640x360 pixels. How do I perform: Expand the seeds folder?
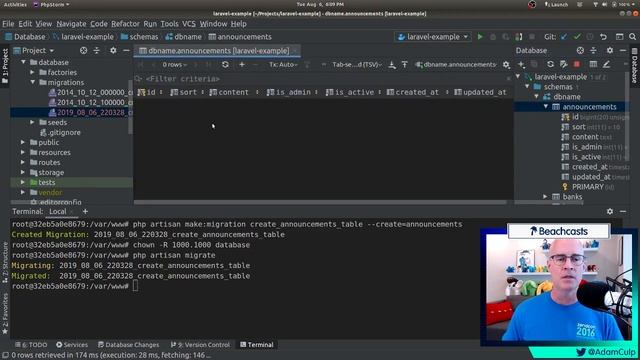click(33, 122)
